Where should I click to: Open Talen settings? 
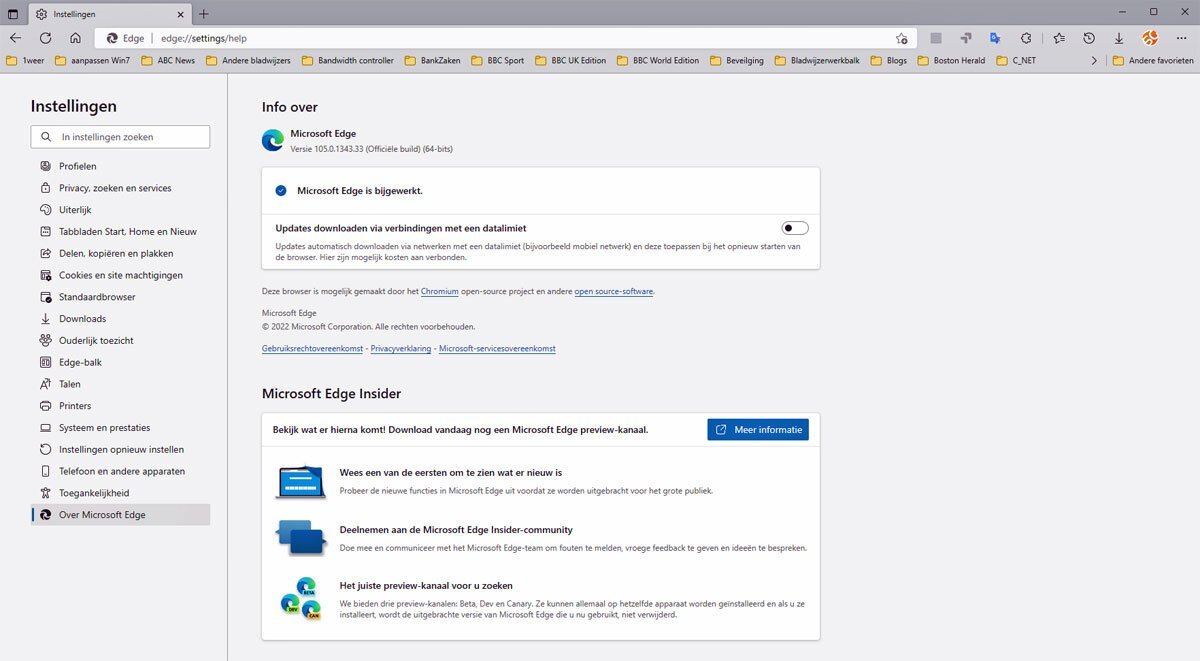pos(120,384)
